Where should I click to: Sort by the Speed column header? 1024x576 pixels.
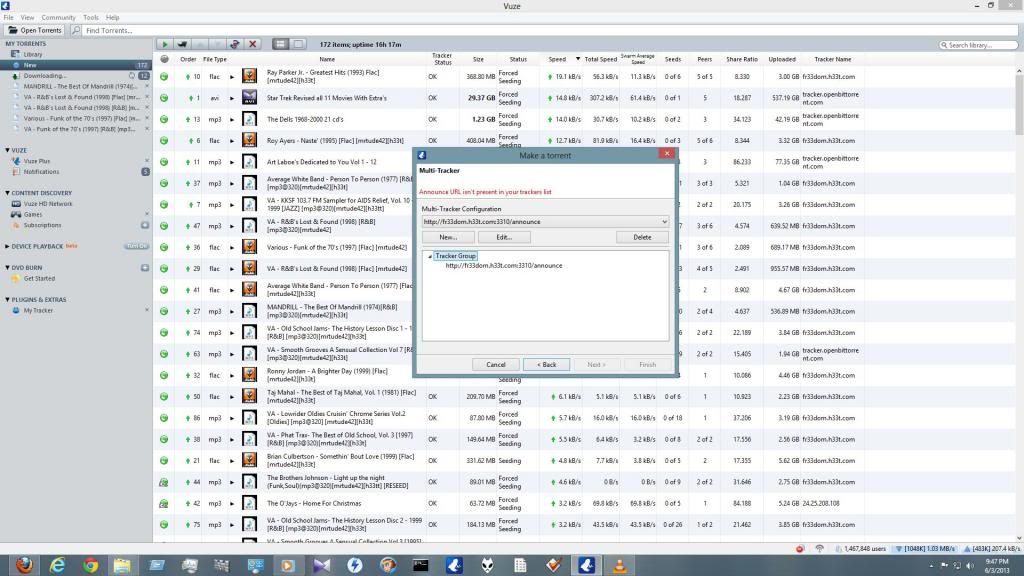pos(557,59)
